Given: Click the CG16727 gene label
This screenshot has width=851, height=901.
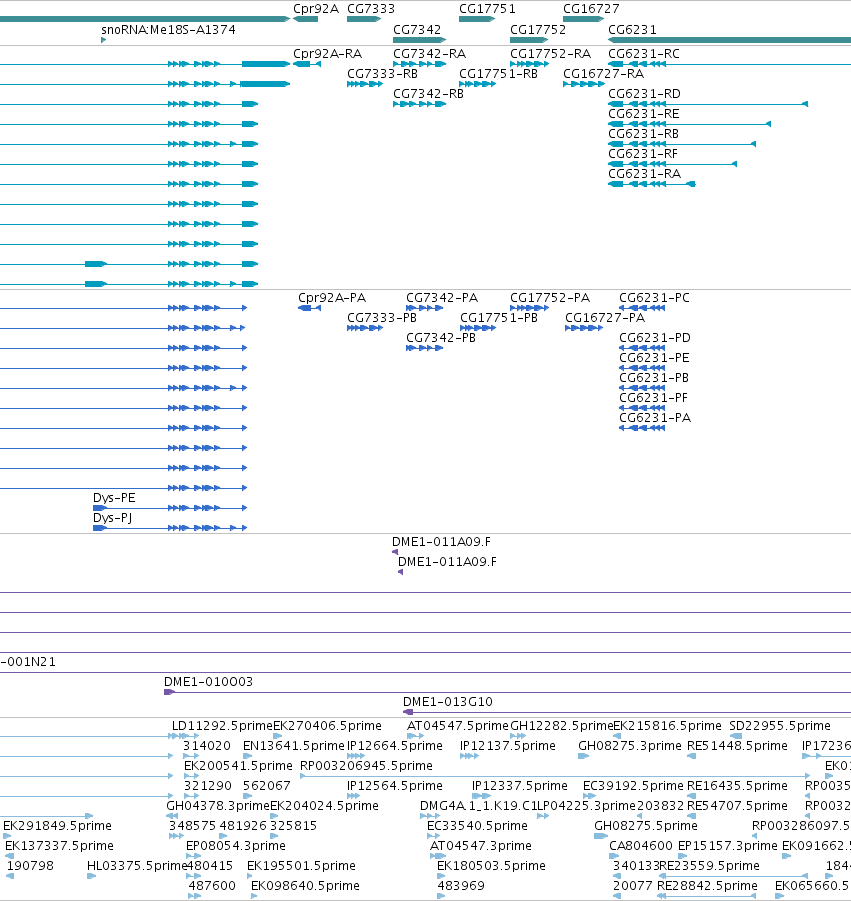Looking at the screenshot, I should click(591, 9).
